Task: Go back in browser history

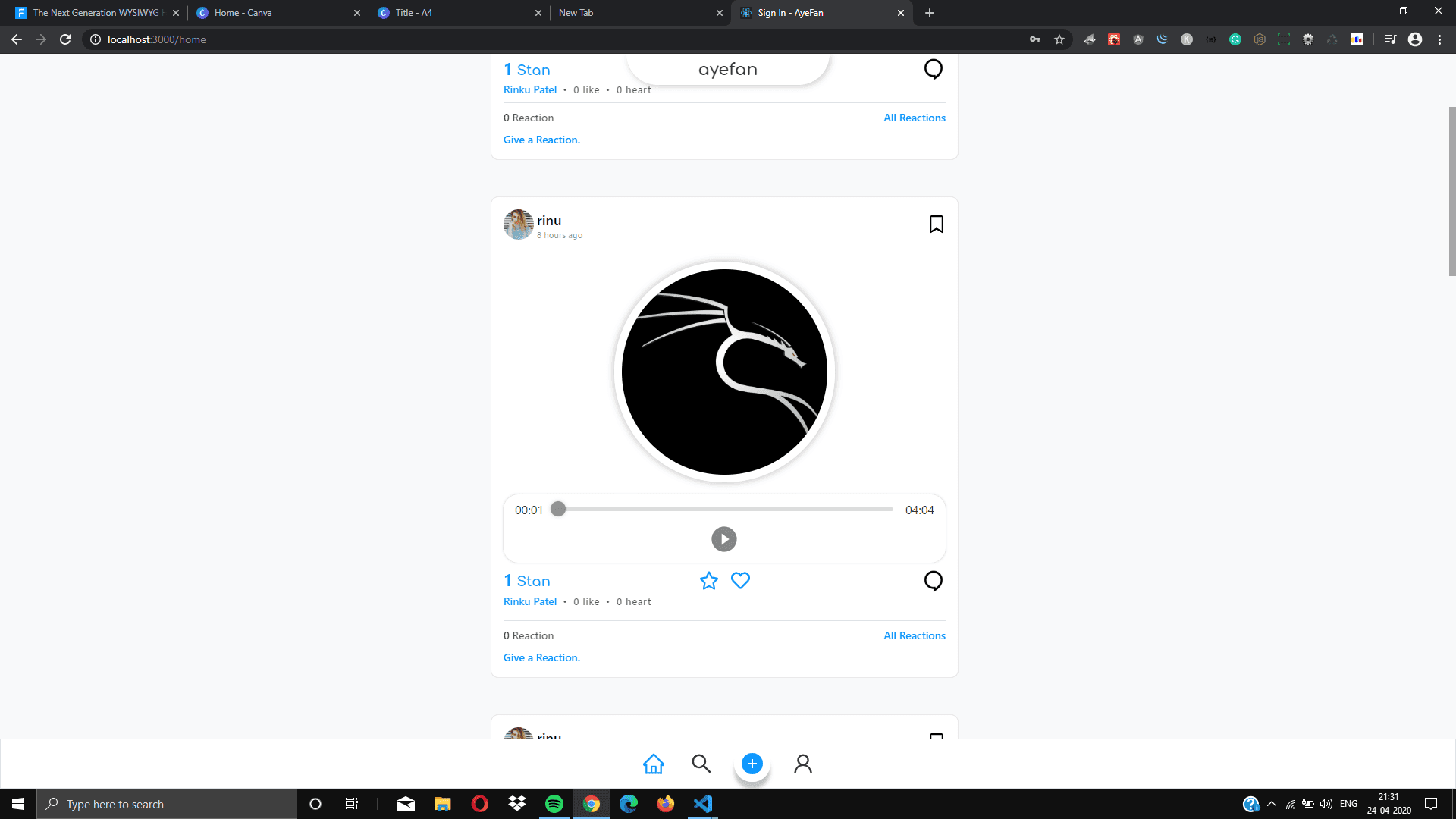Action: [x=17, y=39]
